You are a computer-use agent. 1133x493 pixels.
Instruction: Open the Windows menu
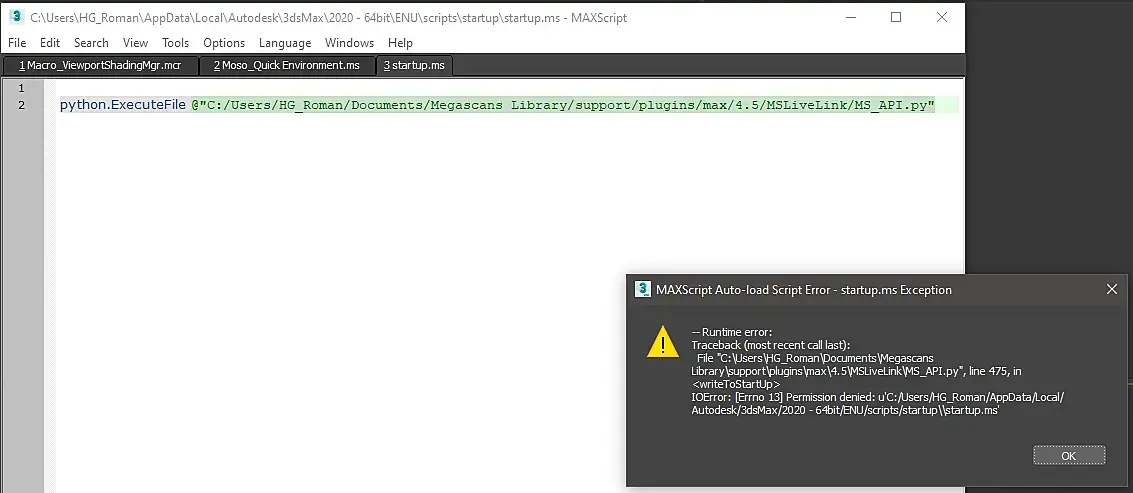click(x=349, y=43)
